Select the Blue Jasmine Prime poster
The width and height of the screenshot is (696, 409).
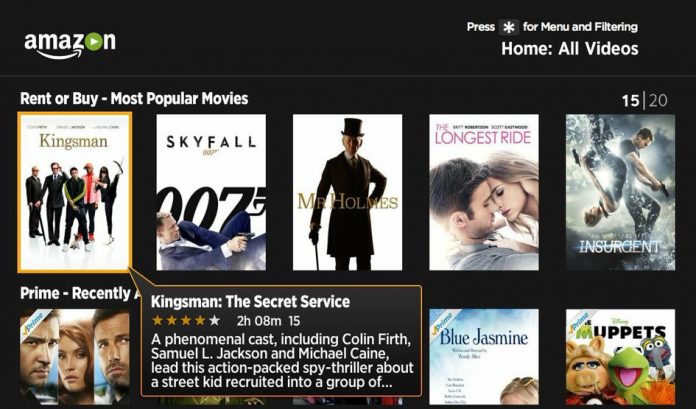[484, 357]
